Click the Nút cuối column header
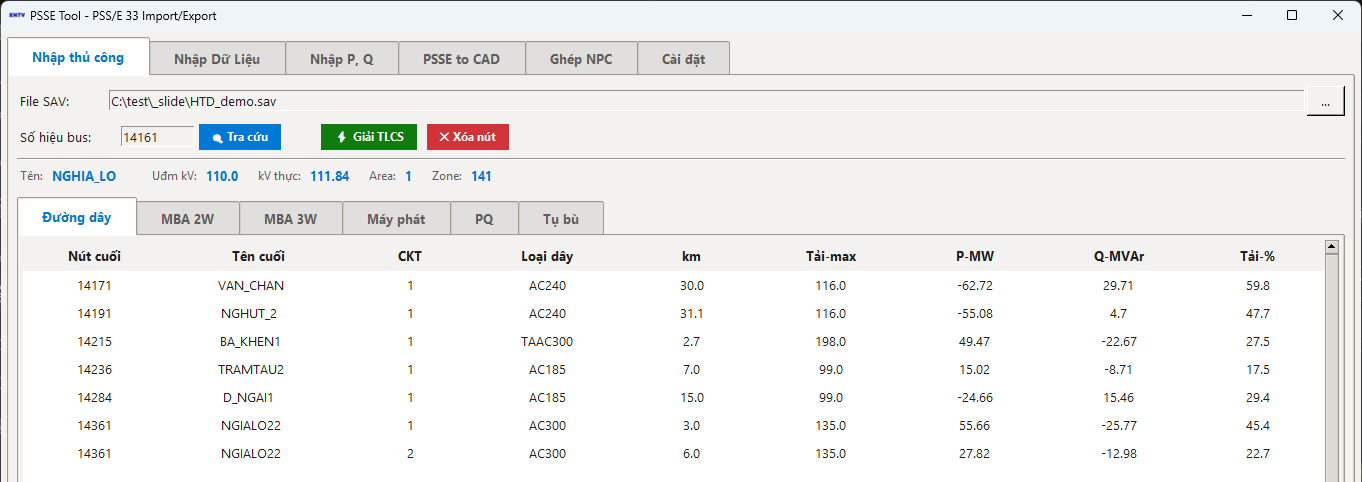1362x482 pixels. click(x=95, y=256)
